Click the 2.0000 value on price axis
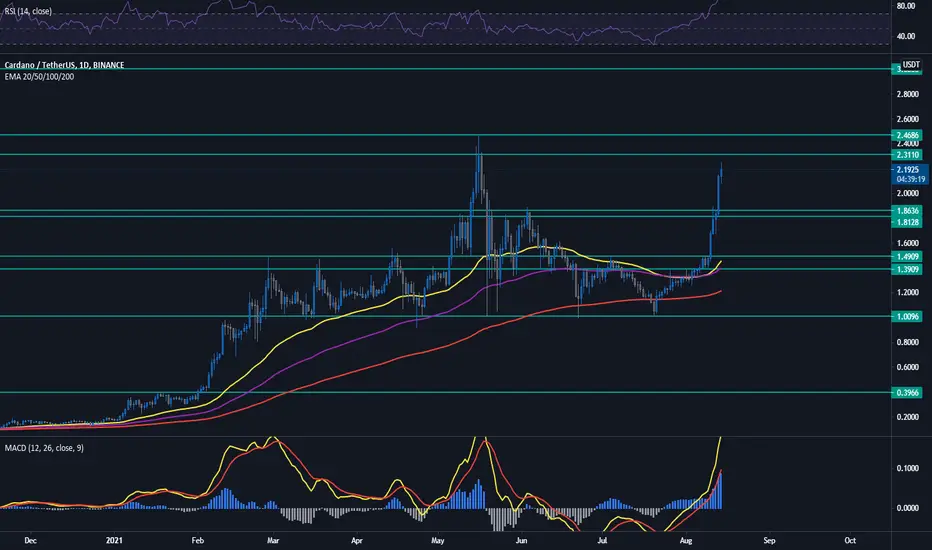 tap(908, 193)
